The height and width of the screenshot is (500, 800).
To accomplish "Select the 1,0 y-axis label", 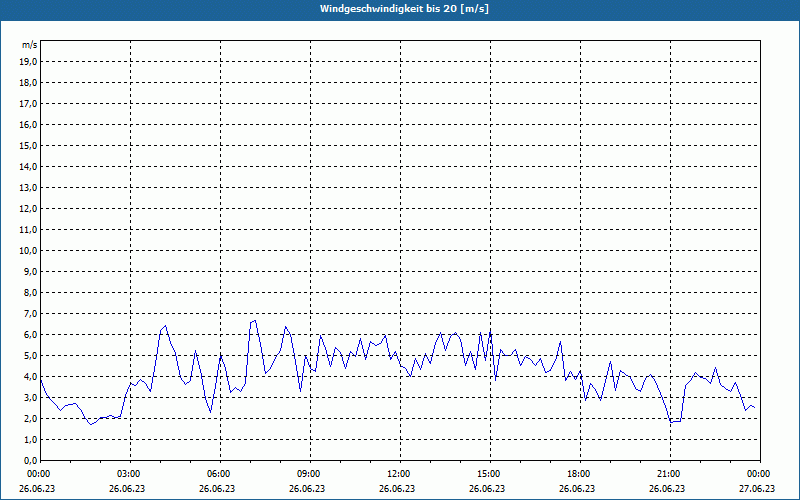I will point(31,440).
